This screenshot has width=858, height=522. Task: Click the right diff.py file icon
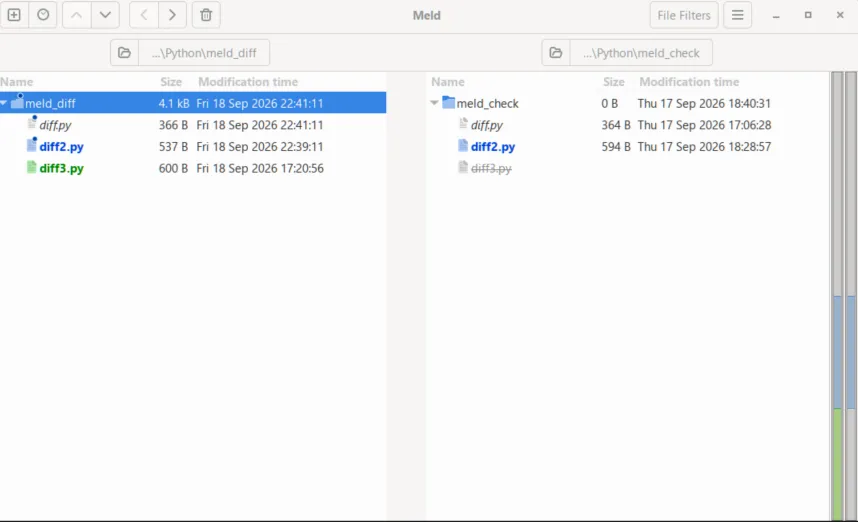(463, 123)
